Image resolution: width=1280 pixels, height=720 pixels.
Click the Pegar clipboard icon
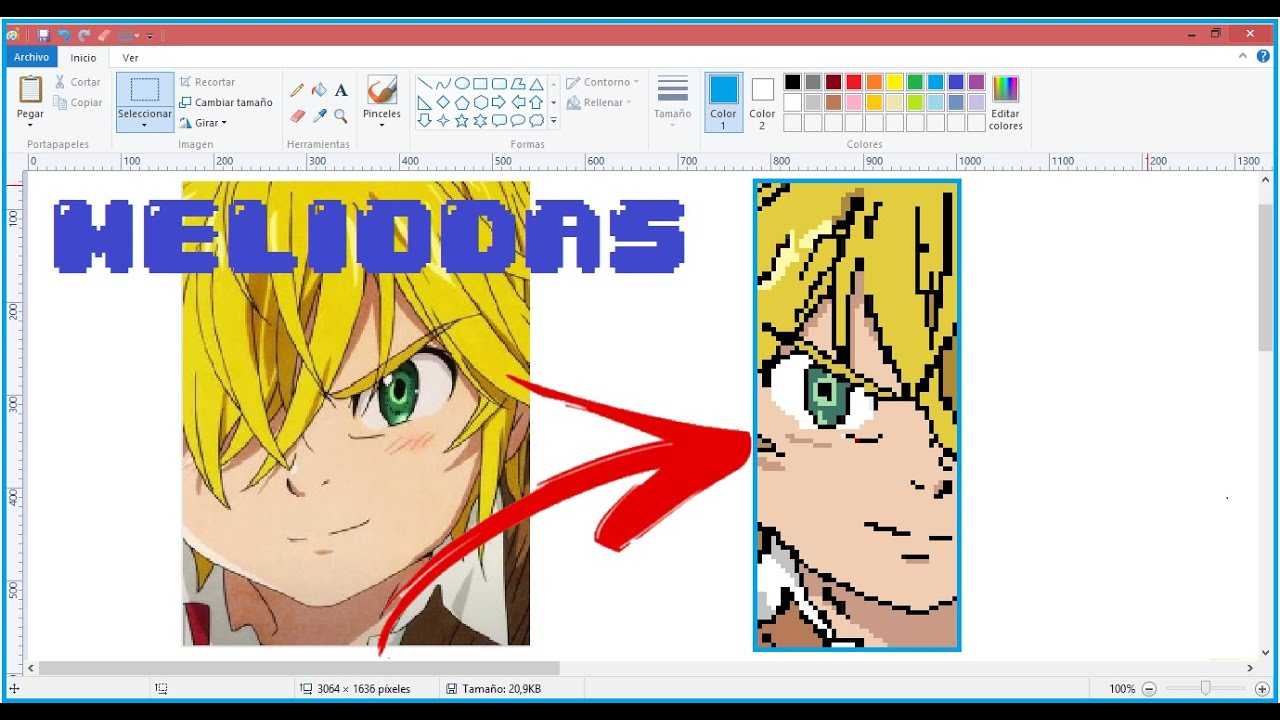[x=31, y=90]
